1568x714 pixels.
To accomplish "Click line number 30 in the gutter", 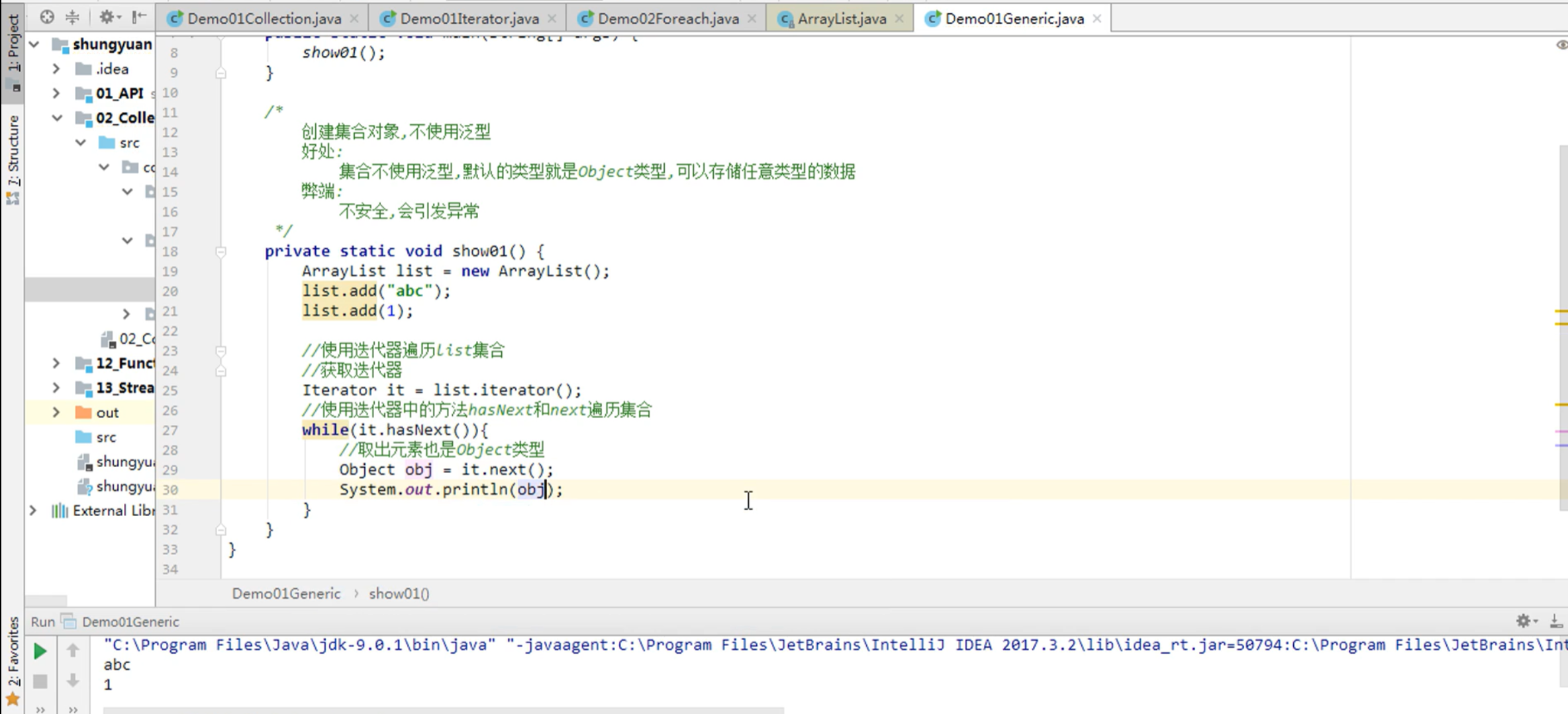I will click(170, 490).
